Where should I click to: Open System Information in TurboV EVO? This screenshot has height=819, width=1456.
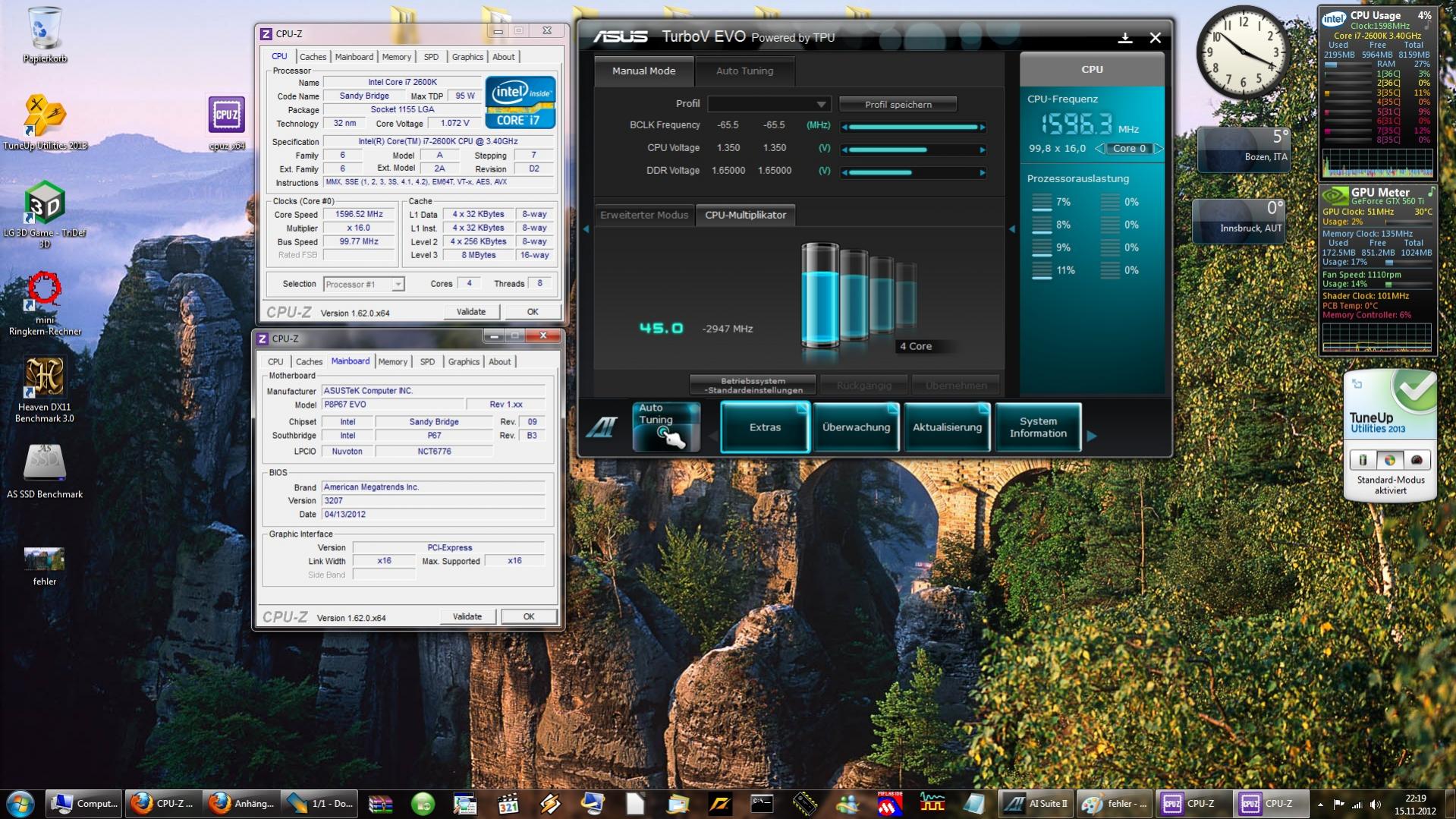[1038, 427]
